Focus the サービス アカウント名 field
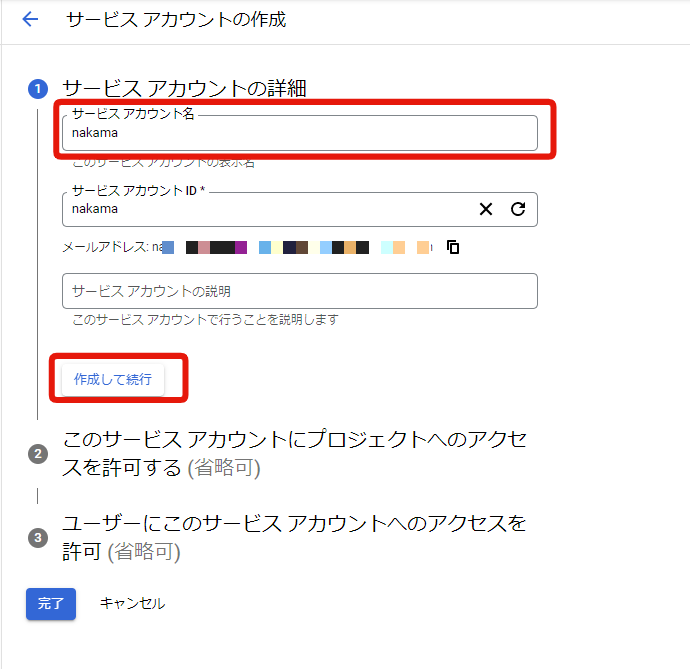Screen dimensions: 690x669 coord(300,132)
